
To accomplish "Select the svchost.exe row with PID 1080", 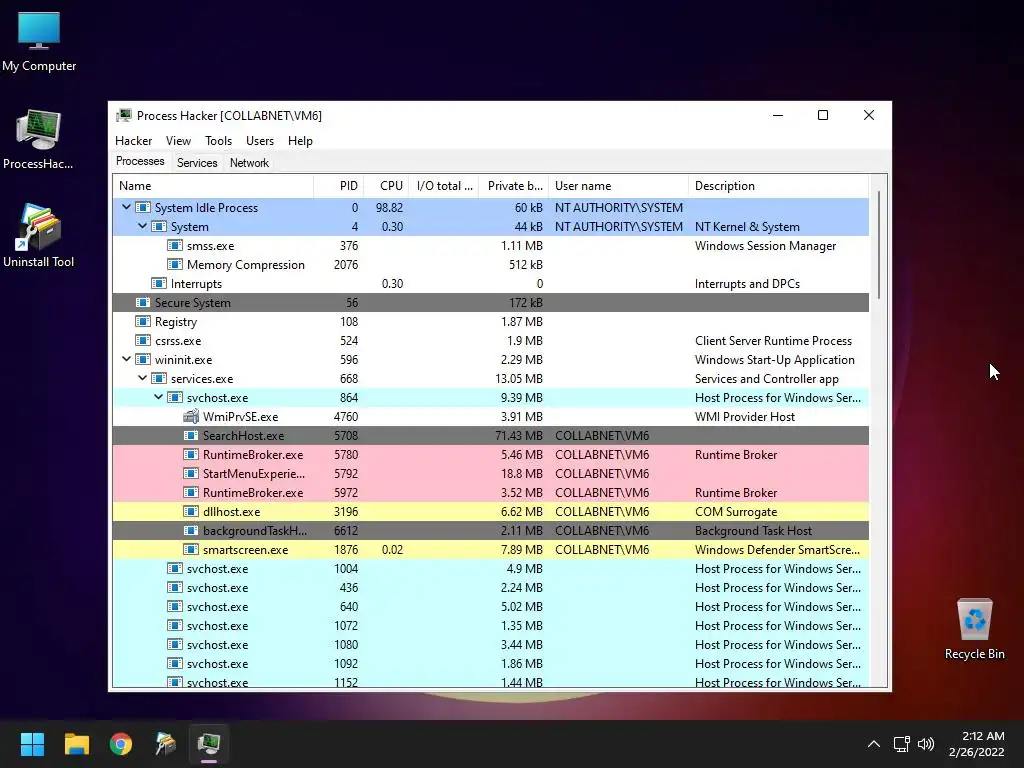I will coord(490,644).
